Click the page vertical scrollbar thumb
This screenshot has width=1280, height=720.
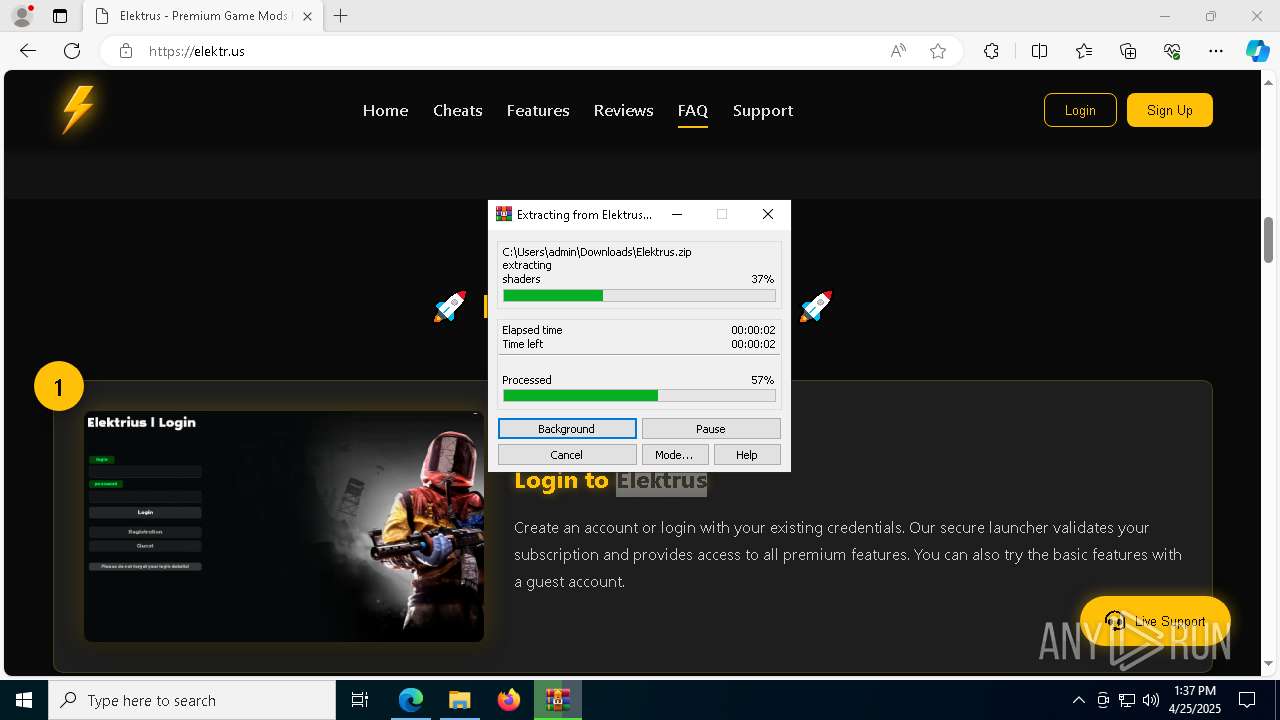tap(1268, 239)
